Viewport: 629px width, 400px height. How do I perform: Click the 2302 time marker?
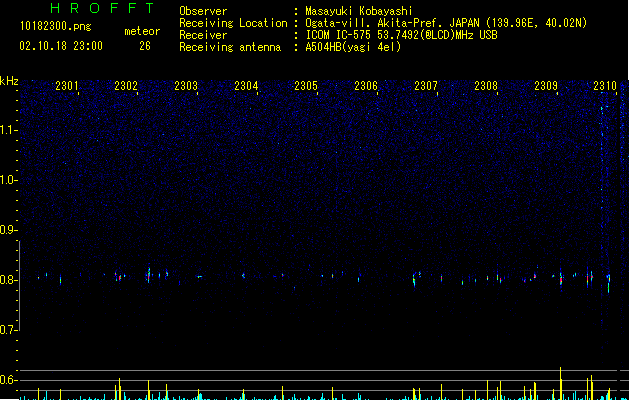[126, 86]
